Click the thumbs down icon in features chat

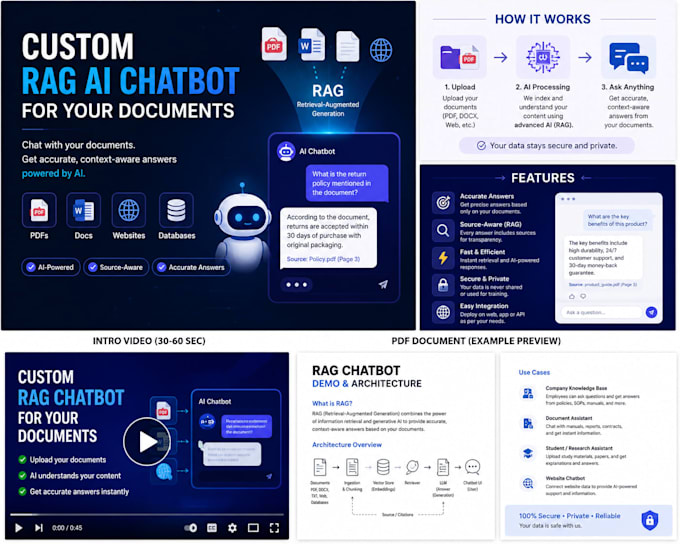click(x=583, y=296)
